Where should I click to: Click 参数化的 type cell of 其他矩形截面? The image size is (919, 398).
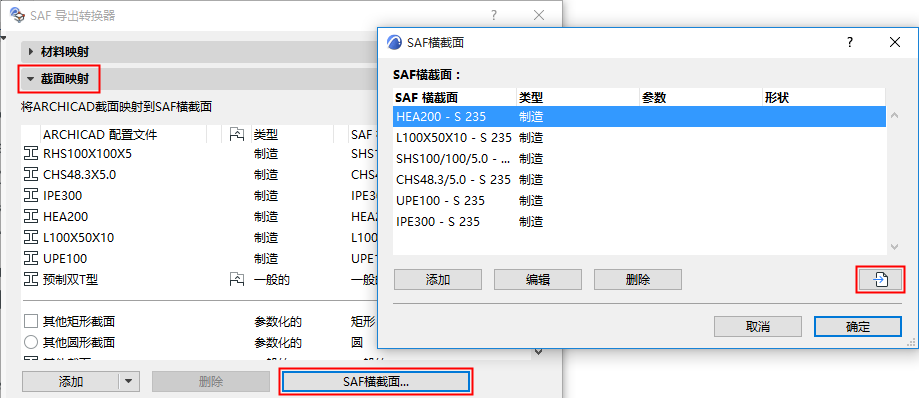[277, 321]
